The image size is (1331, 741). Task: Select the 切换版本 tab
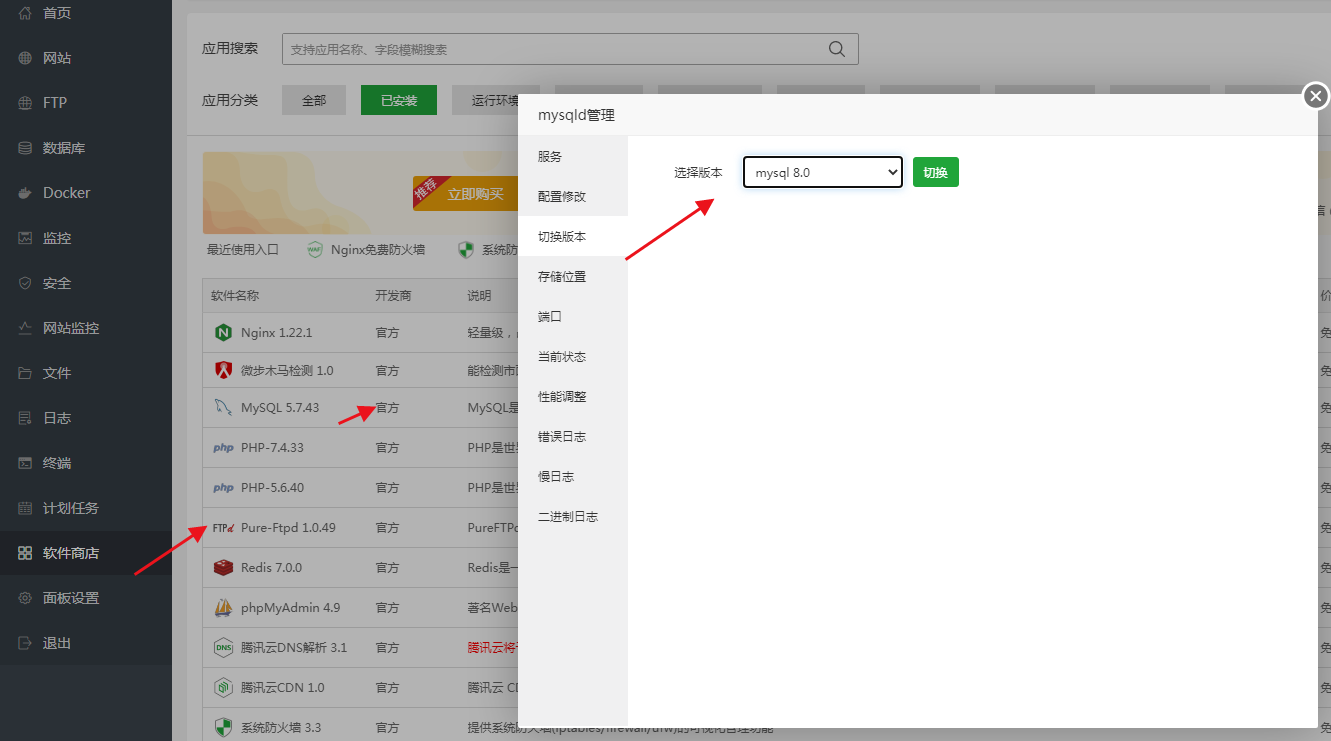tap(573, 236)
